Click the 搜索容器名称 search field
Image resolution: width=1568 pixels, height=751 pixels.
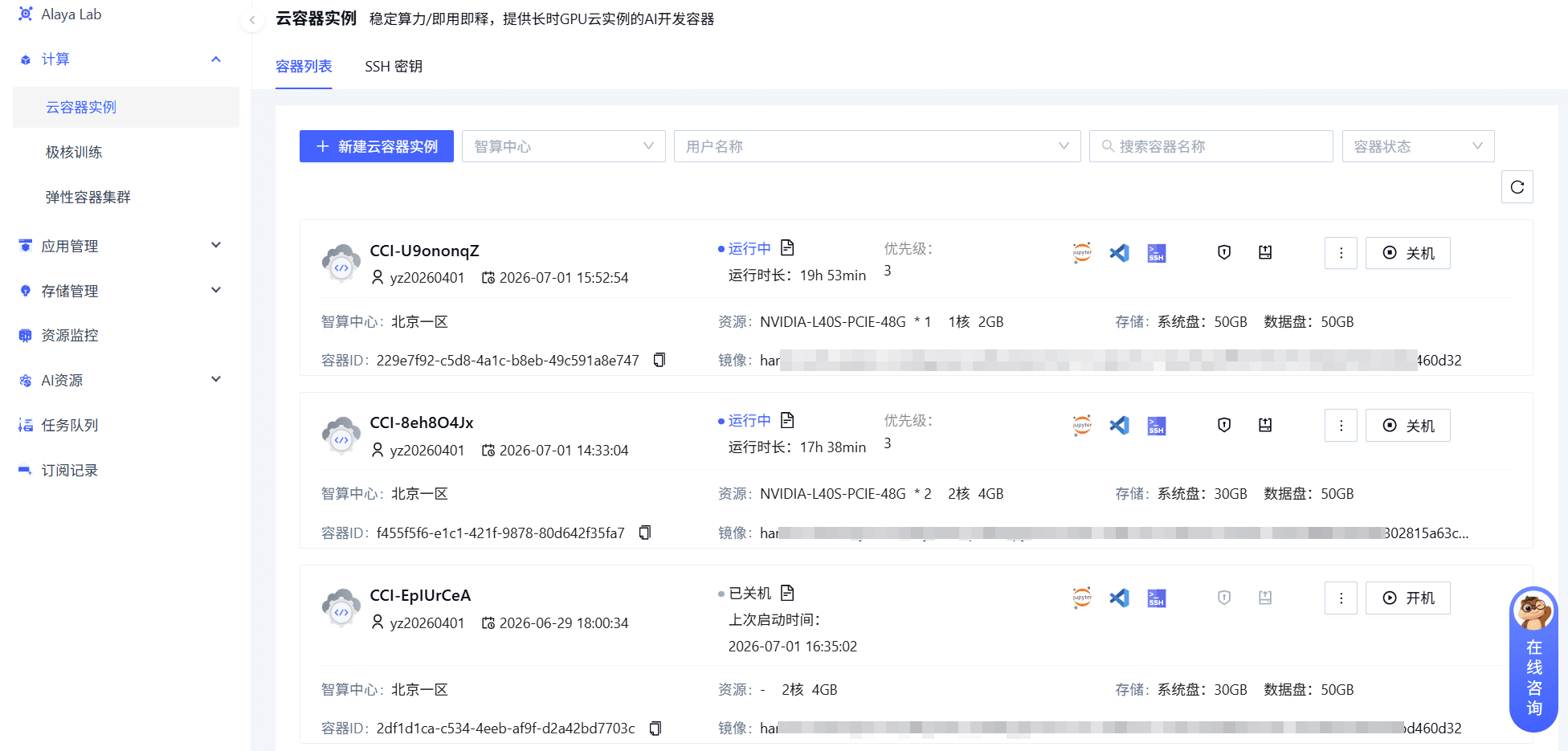[1211, 146]
